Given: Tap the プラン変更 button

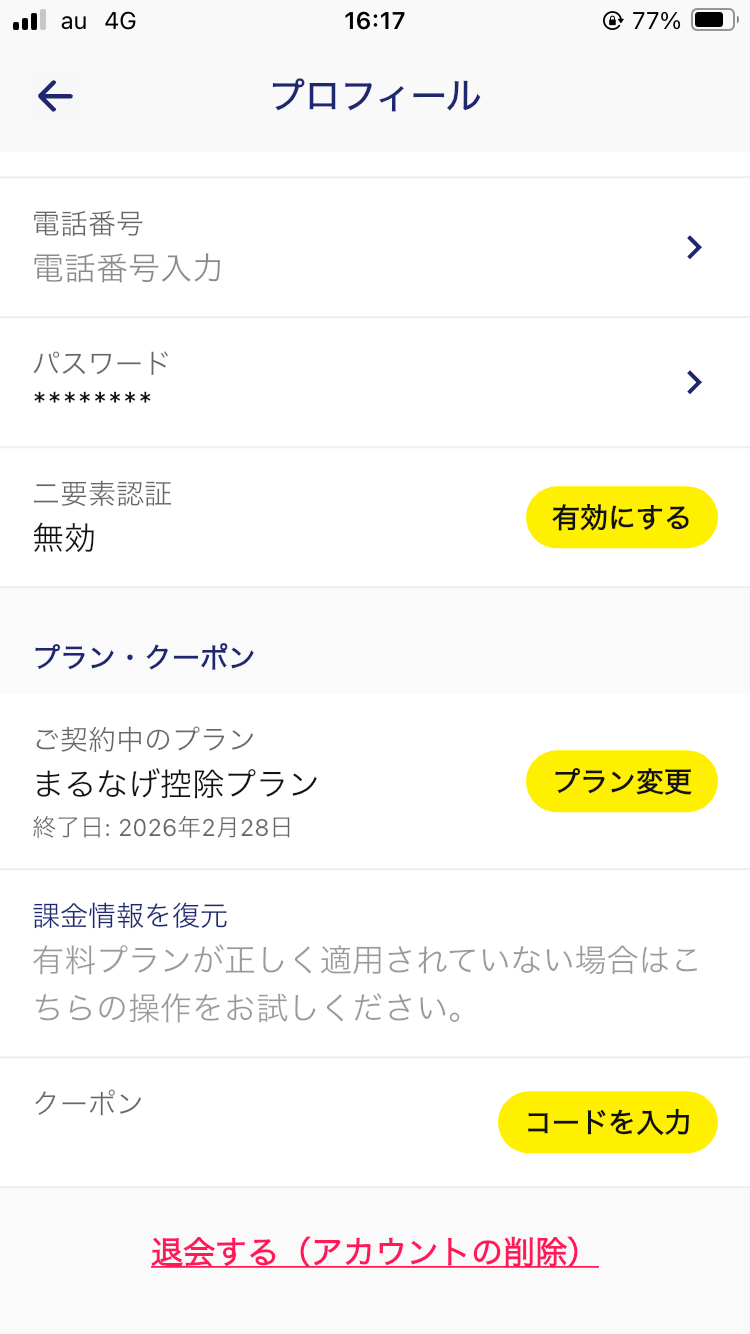Looking at the screenshot, I should (x=622, y=781).
